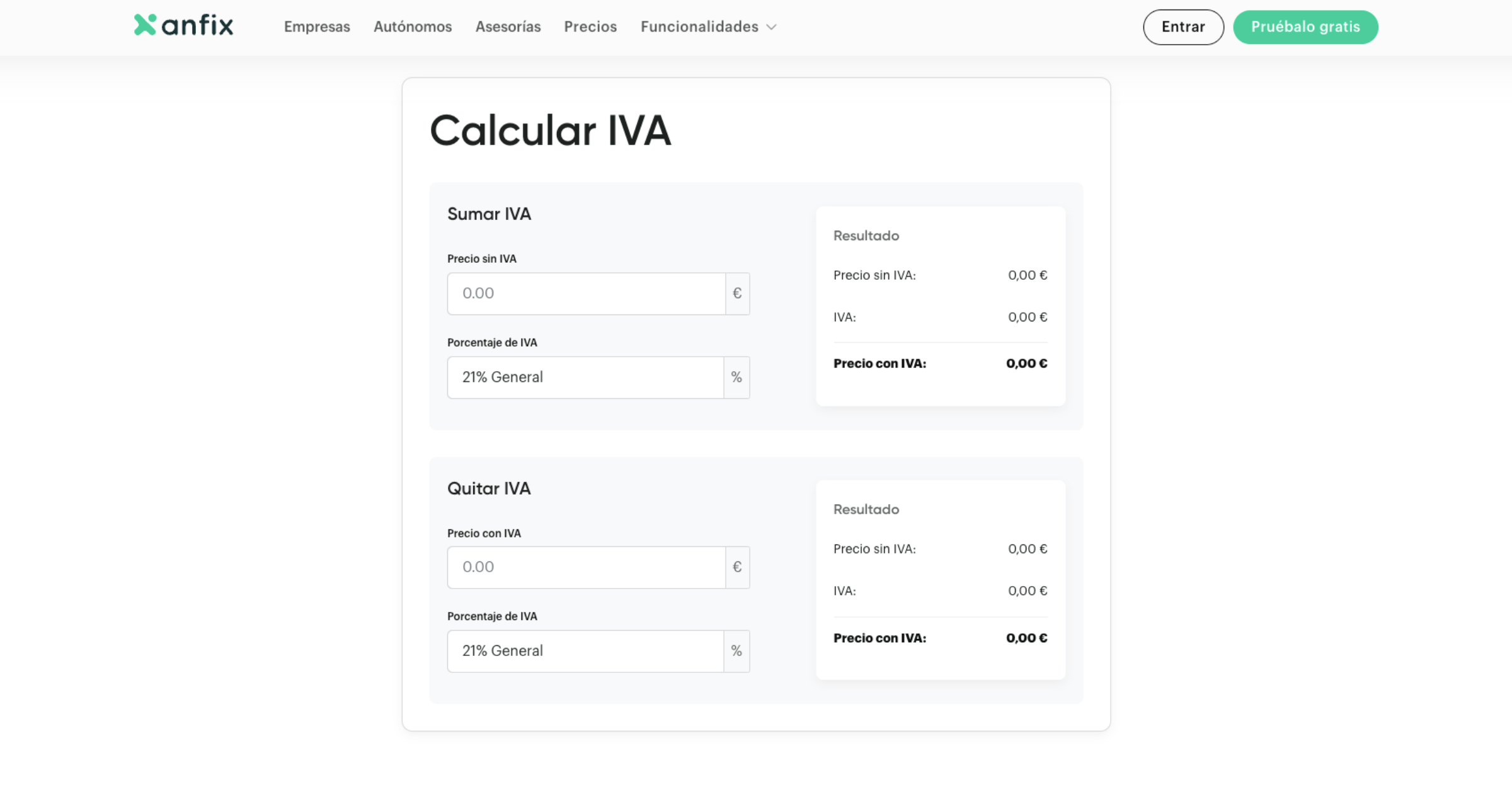
Task: Open the Funcionalidades dropdown menu
Action: coord(708,27)
